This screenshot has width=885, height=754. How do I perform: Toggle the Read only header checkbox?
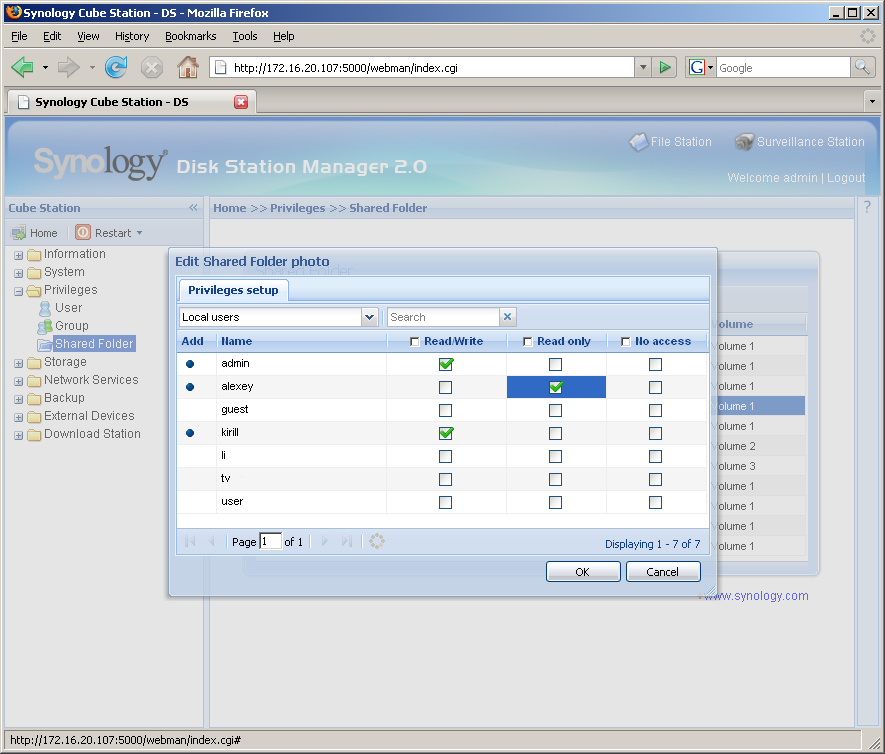click(x=527, y=341)
